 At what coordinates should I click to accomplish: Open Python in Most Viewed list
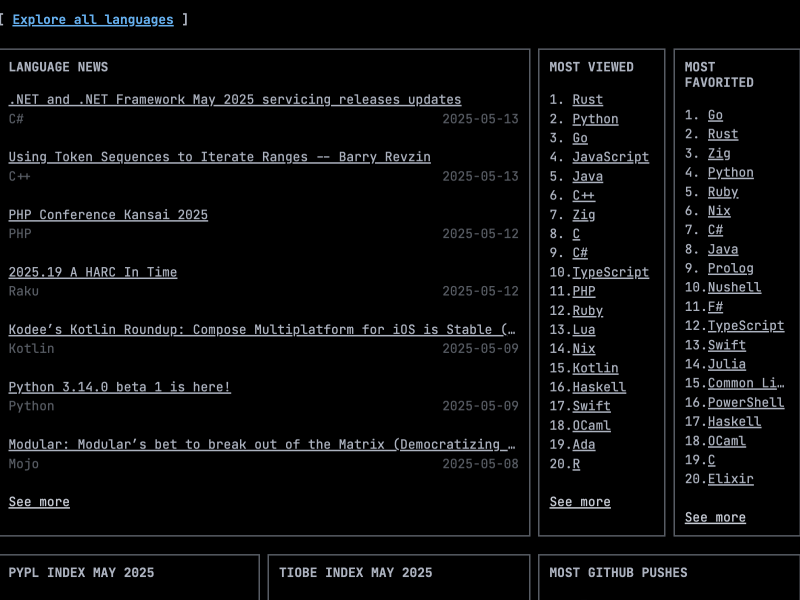595,119
